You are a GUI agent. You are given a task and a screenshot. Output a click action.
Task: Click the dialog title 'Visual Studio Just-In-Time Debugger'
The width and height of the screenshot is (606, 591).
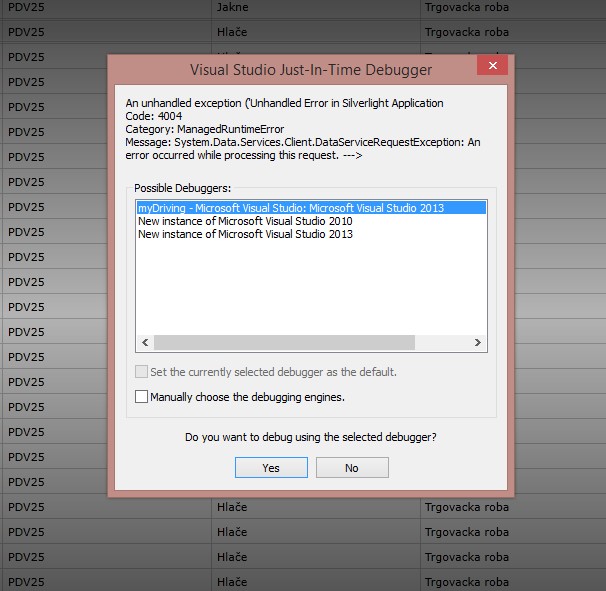[311, 70]
